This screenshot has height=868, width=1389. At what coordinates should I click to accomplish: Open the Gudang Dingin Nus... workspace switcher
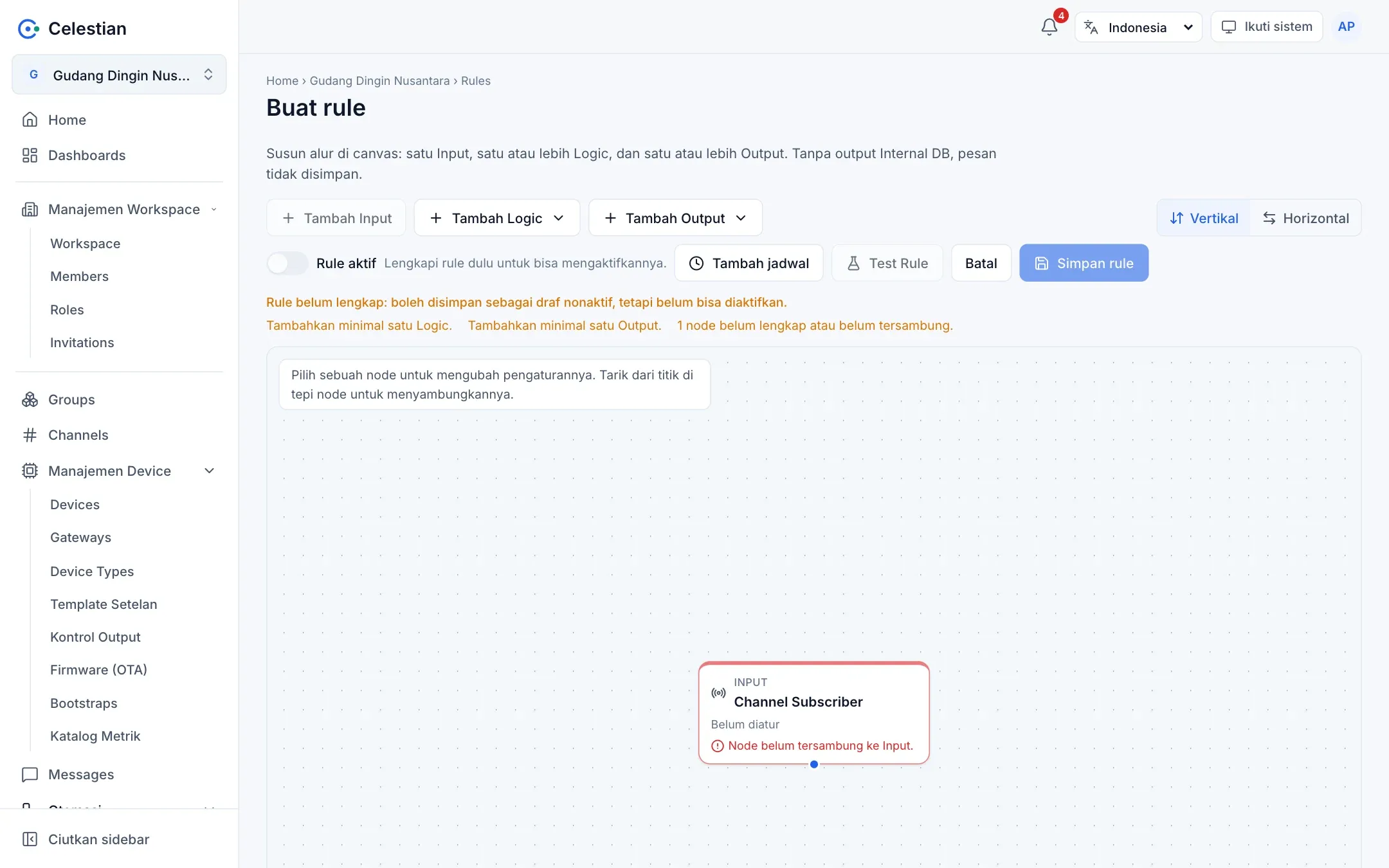pyautogui.click(x=119, y=75)
